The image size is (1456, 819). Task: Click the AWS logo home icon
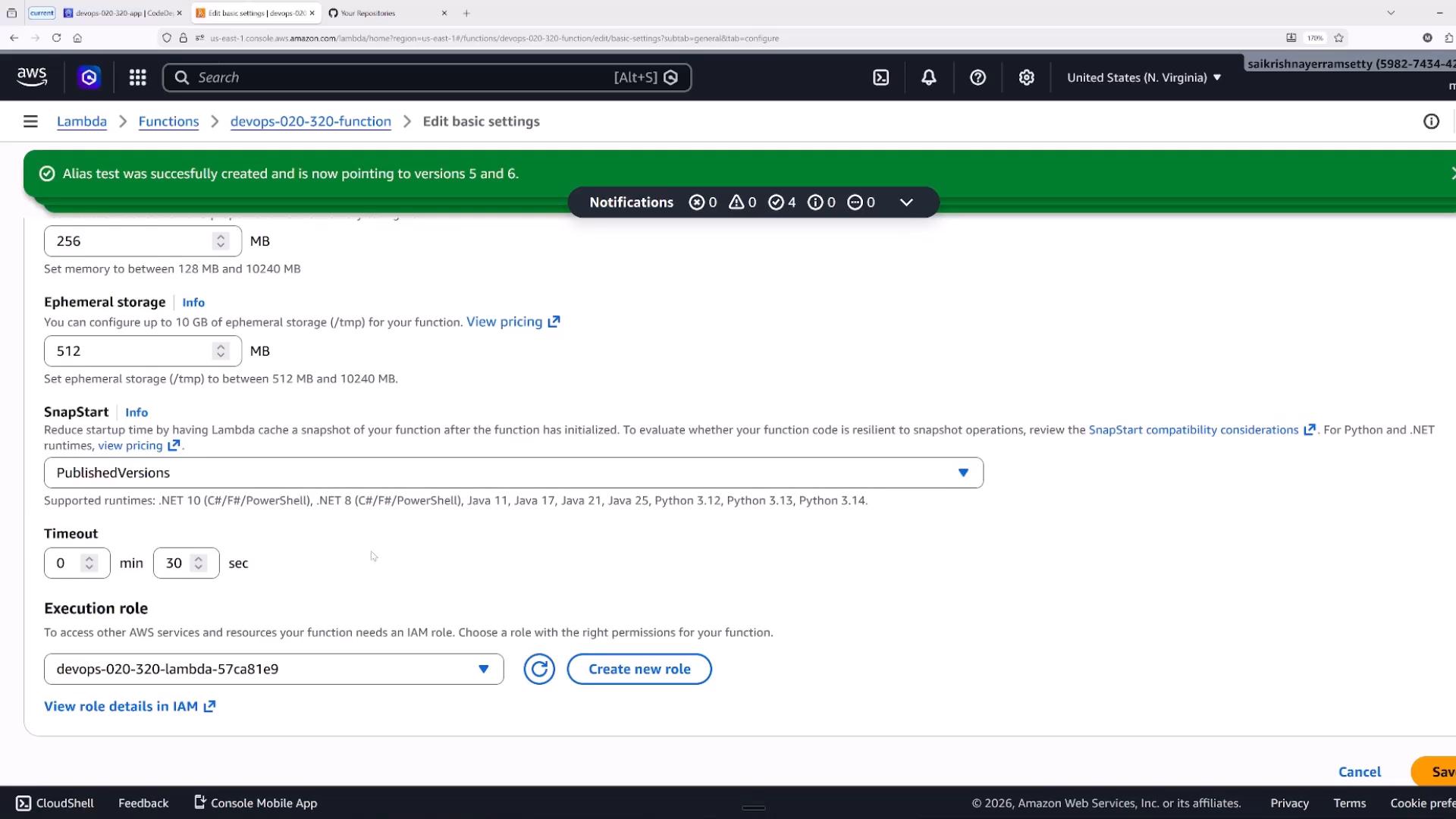pos(32,77)
